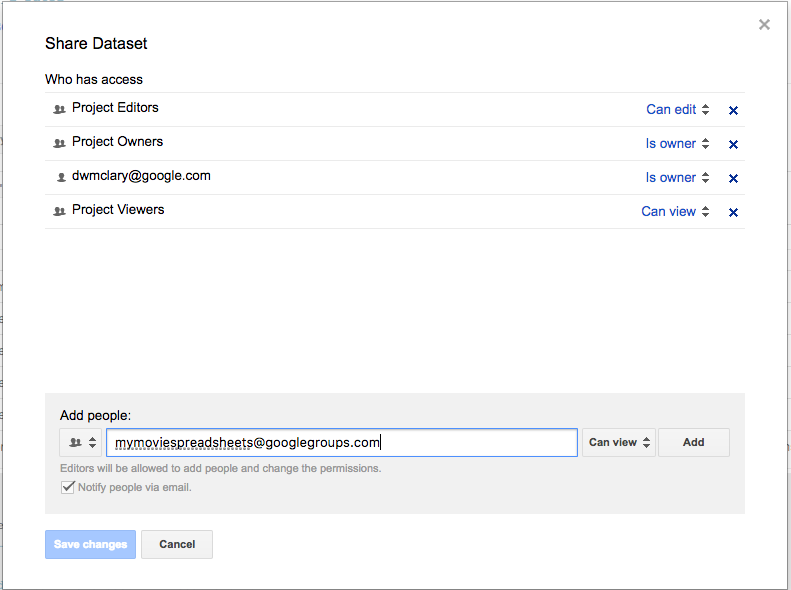Remove dwmclary@google.com access with X icon

(x=733, y=178)
